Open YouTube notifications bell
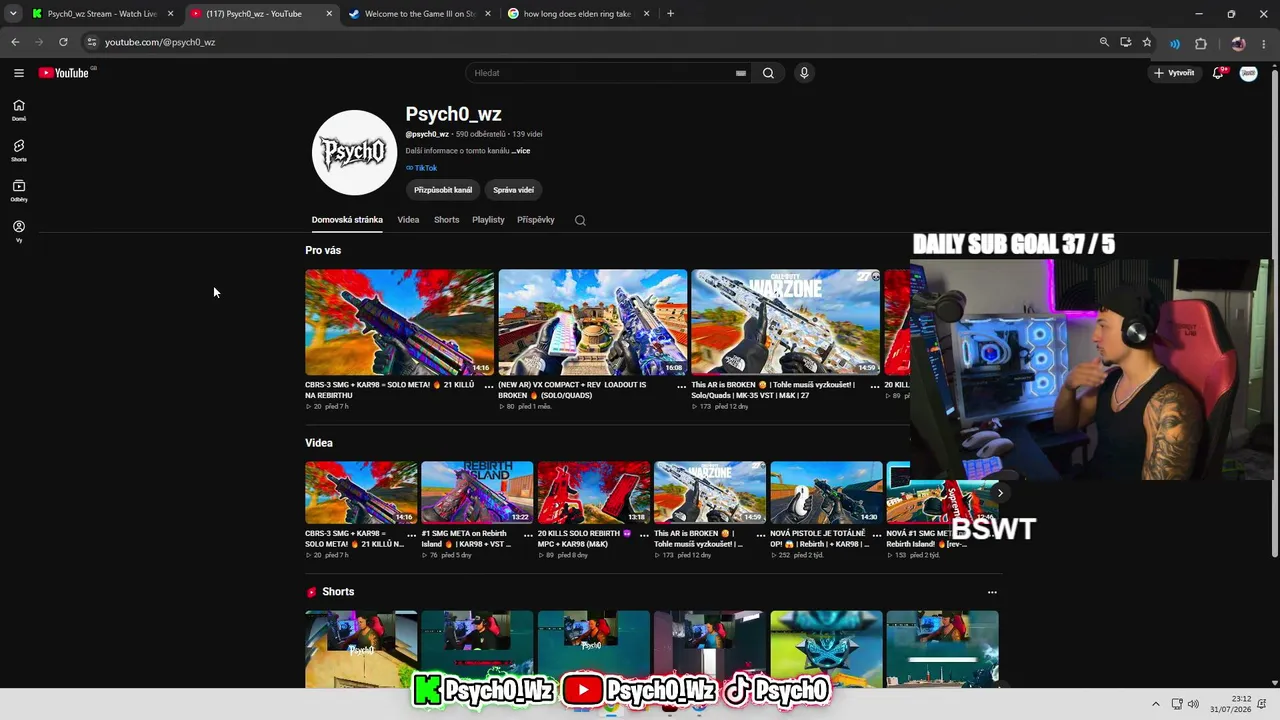Screen dimensions: 1280x720 (x=1218, y=73)
